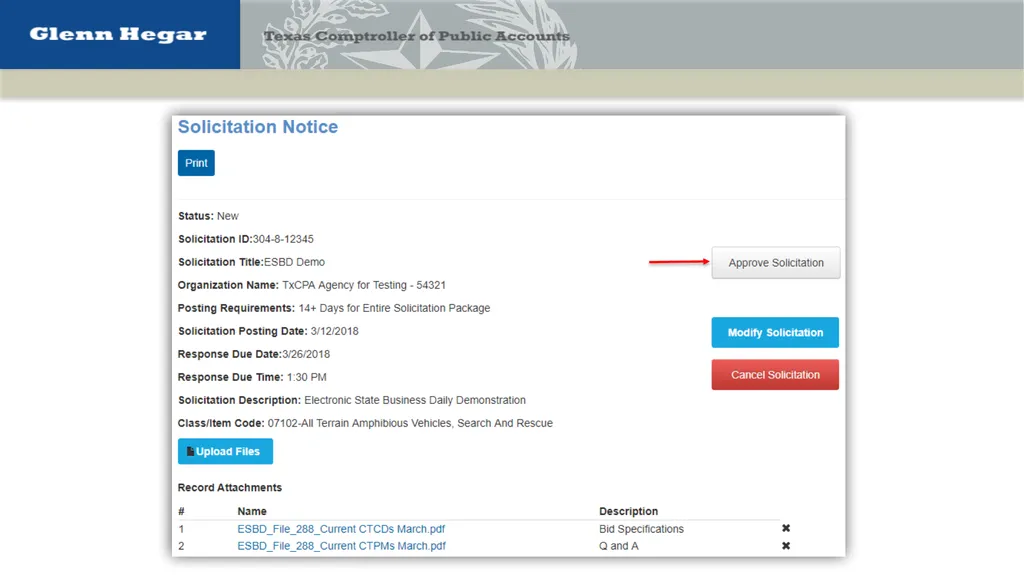Open ESBD_File_288_Current CTPMs March.pdf

(x=342, y=546)
